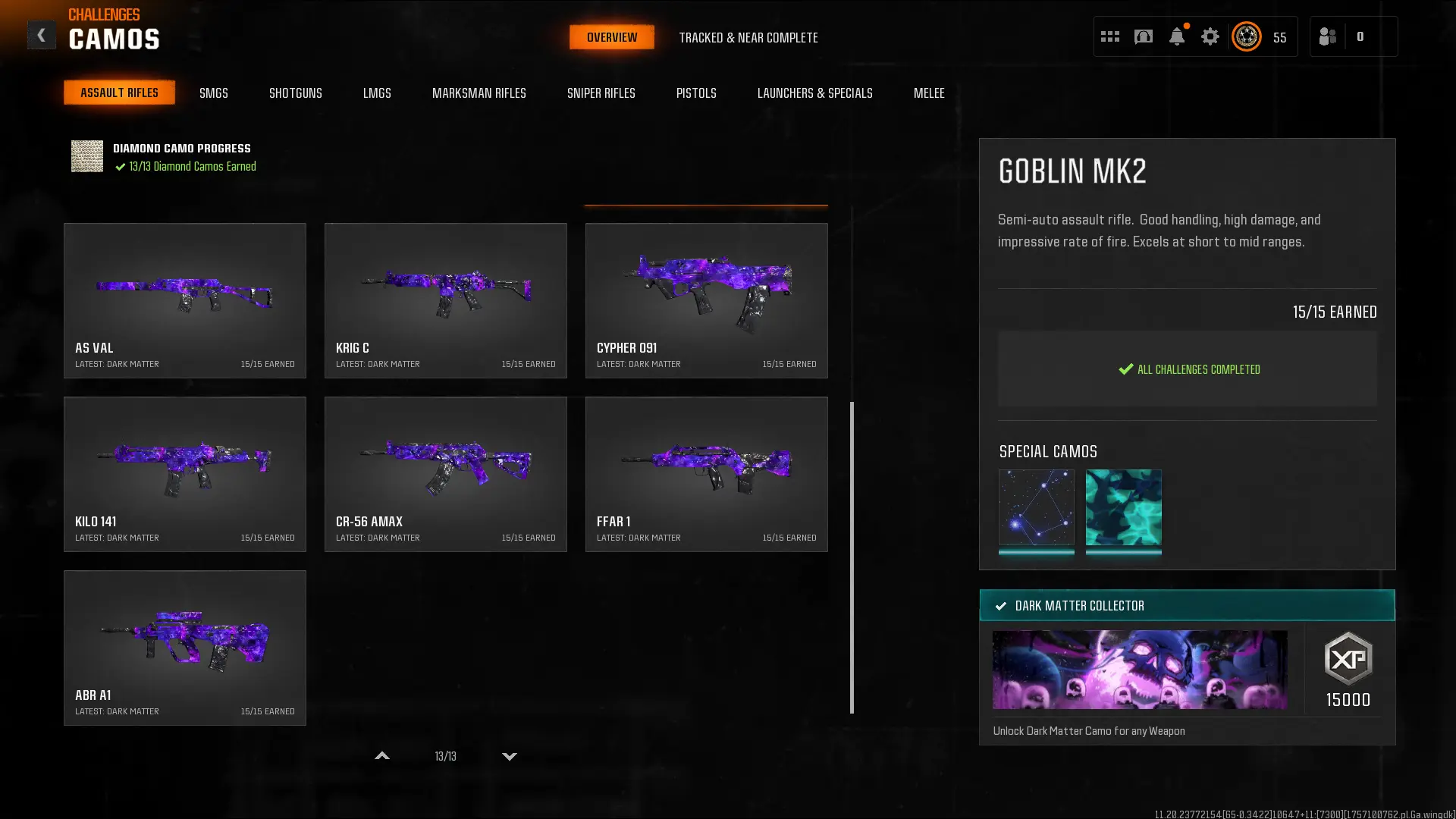
Task: Open the notifications bell
Action: 1176,36
